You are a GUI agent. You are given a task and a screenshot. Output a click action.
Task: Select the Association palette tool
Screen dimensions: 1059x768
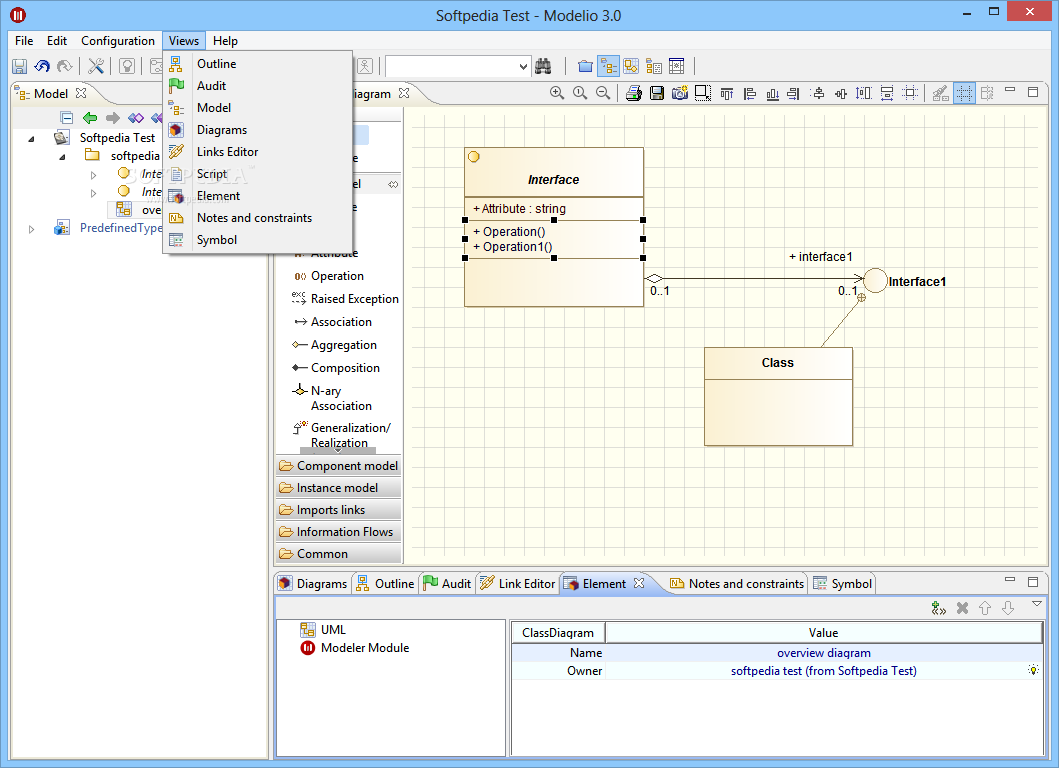[332, 322]
